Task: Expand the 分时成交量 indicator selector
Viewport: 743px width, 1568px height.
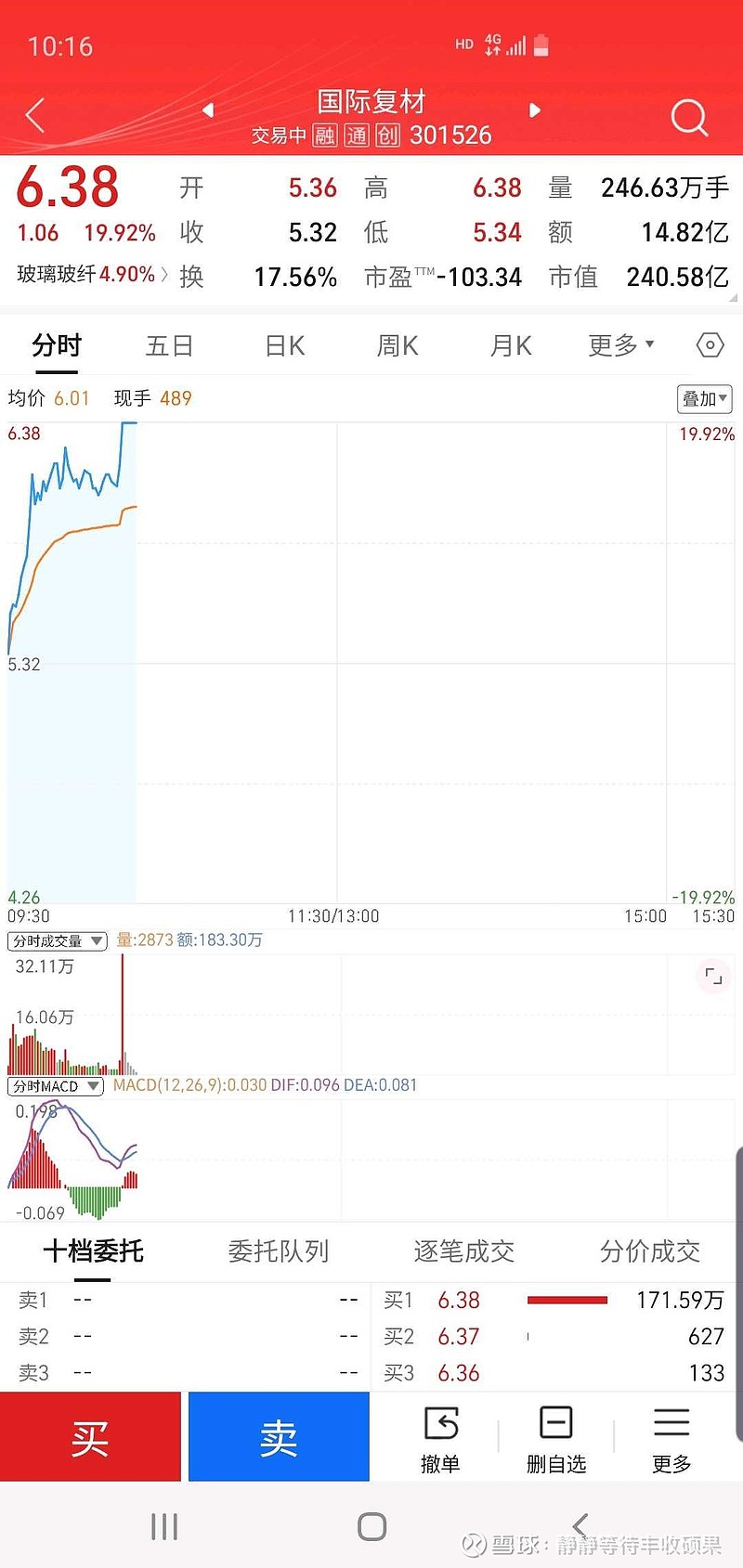Action: (x=58, y=940)
